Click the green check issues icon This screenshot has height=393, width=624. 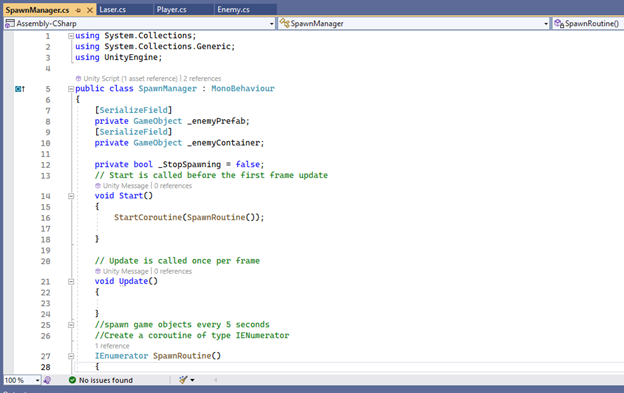point(72,380)
